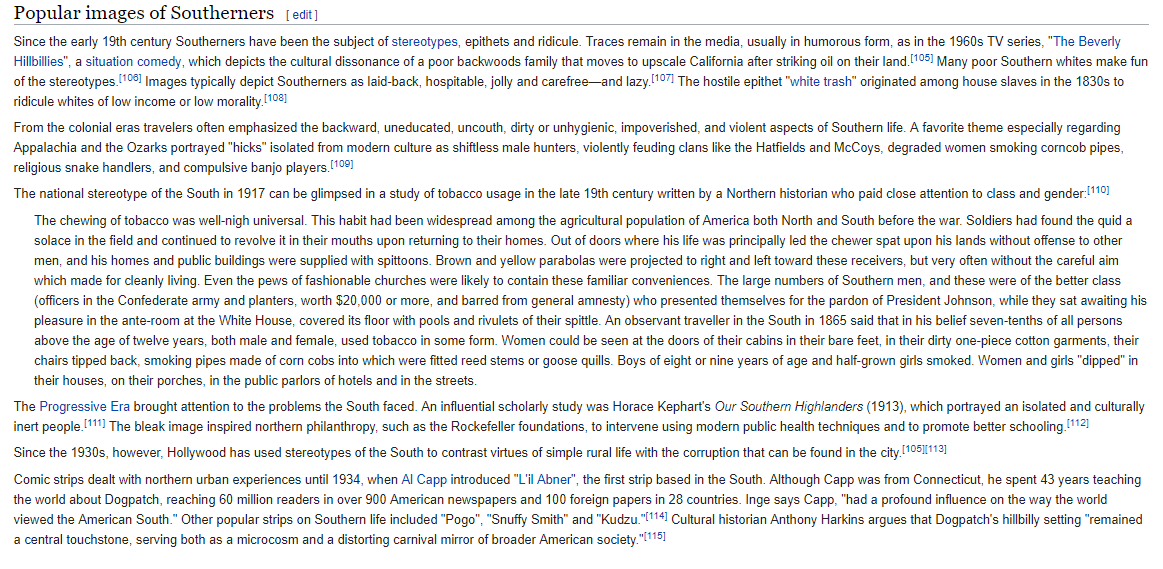The width and height of the screenshot is (1163, 569).
Task: Click citation 112 after "better schooling"
Action: (x=1078, y=424)
